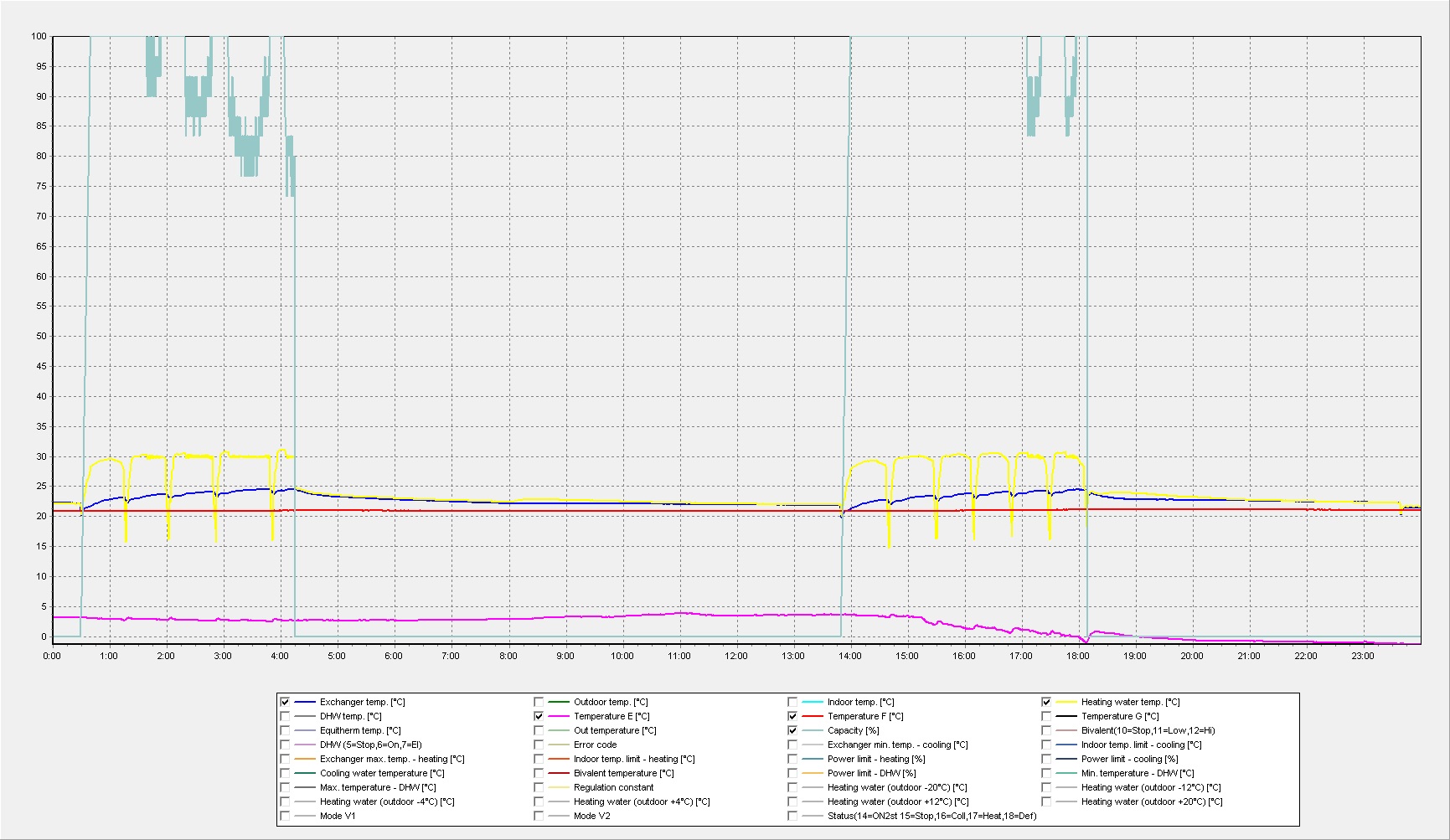Show Cooling water temperature series via checkbox

point(285,773)
